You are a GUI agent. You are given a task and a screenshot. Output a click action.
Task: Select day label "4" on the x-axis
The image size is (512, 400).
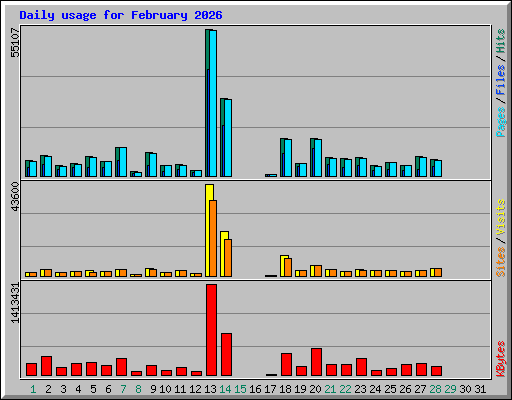78,389
